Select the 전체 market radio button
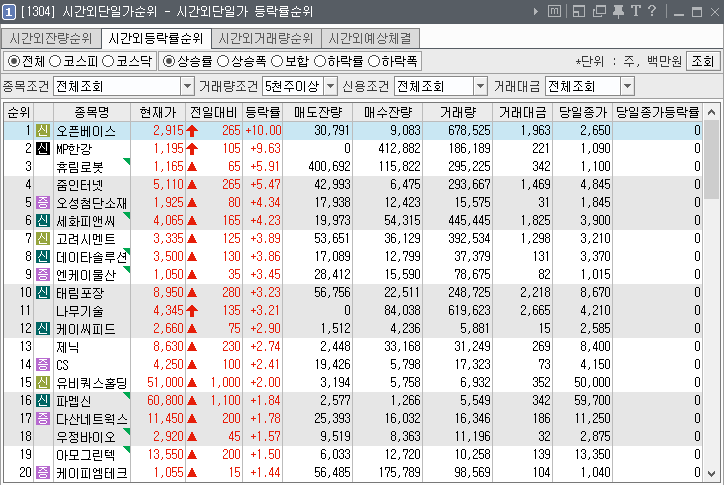 coord(14,61)
